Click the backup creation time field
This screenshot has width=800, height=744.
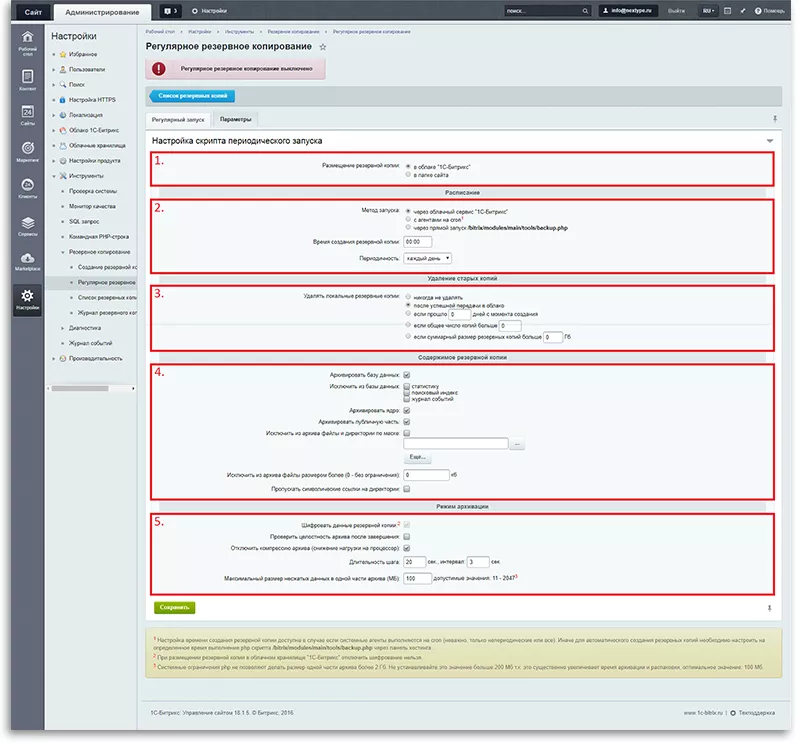coord(417,242)
